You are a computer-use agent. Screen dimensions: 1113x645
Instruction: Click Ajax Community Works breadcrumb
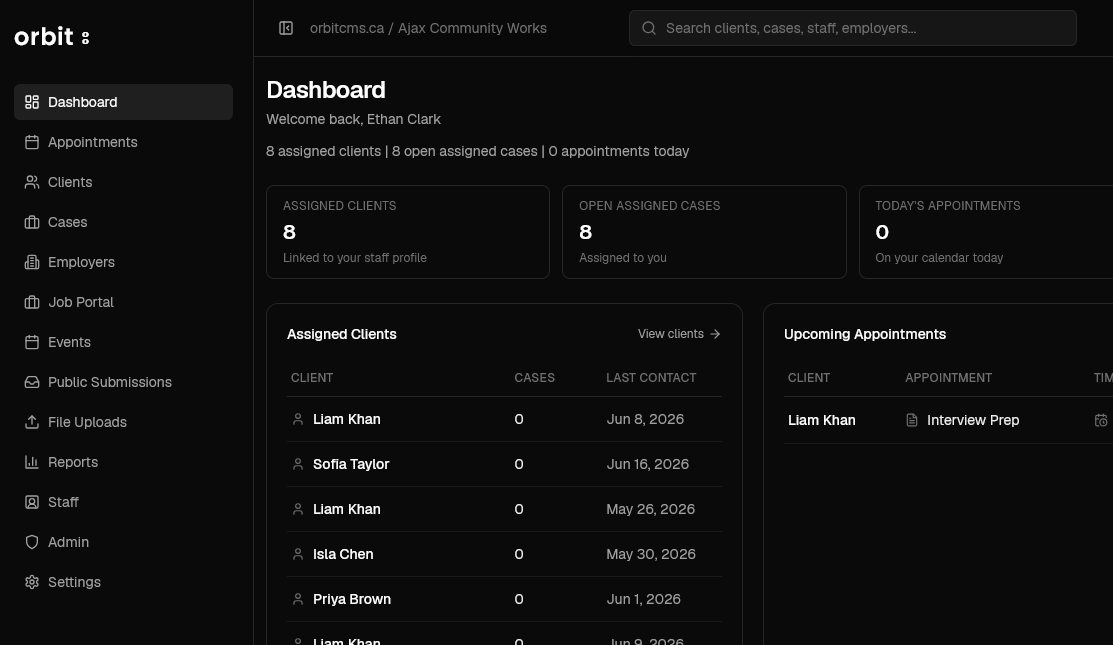[x=472, y=28]
